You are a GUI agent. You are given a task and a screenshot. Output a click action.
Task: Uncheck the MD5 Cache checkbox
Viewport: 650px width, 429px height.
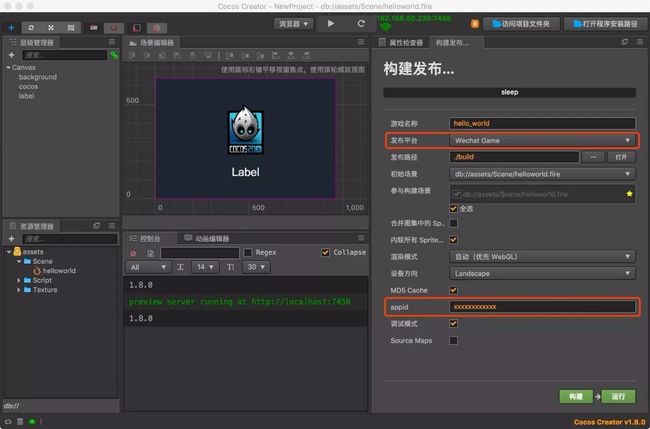454,289
